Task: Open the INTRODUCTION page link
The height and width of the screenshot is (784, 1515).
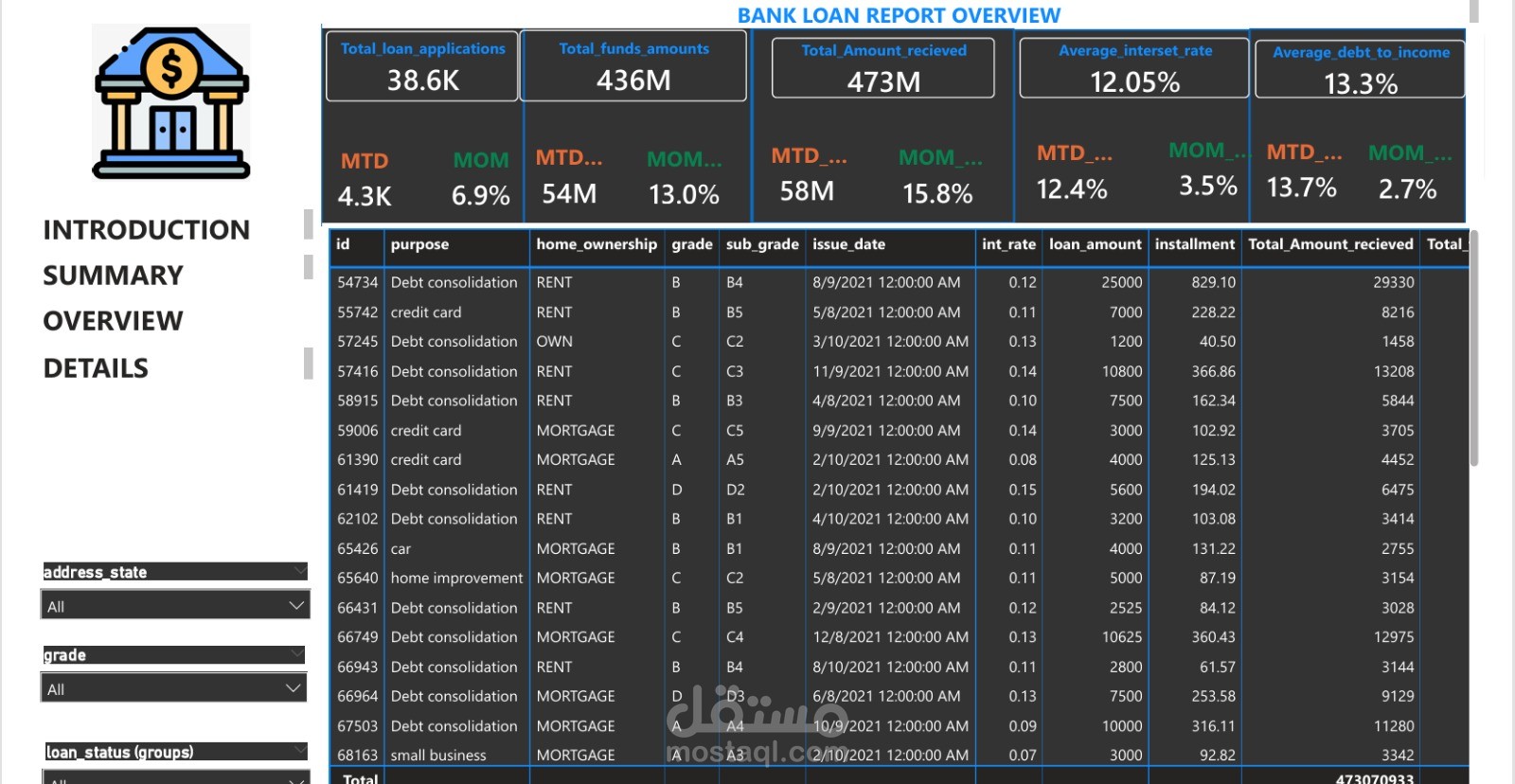Action: (x=147, y=230)
